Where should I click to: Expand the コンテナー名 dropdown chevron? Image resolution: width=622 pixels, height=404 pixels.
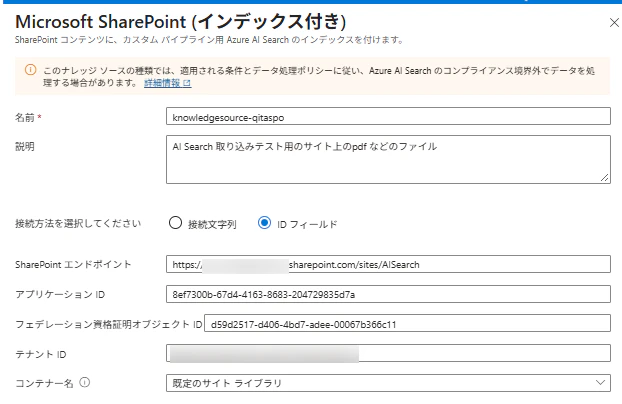tap(600, 383)
